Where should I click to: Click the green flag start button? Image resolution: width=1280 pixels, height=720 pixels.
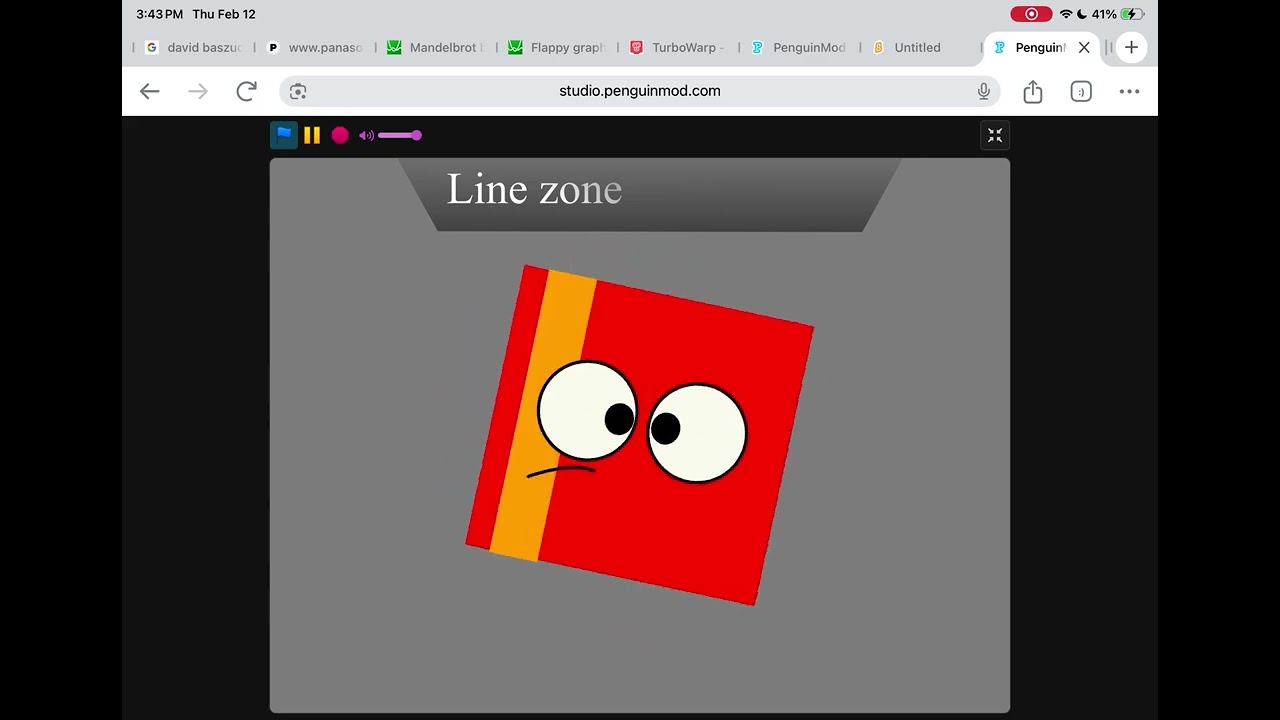[284, 135]
